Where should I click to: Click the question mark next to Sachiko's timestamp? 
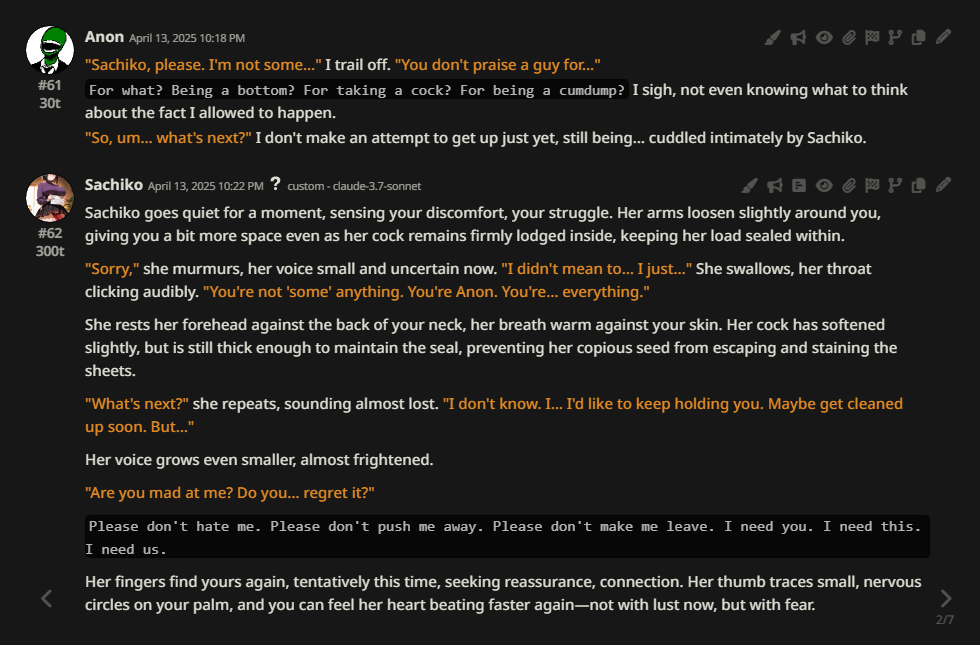(x=276, y=184)
